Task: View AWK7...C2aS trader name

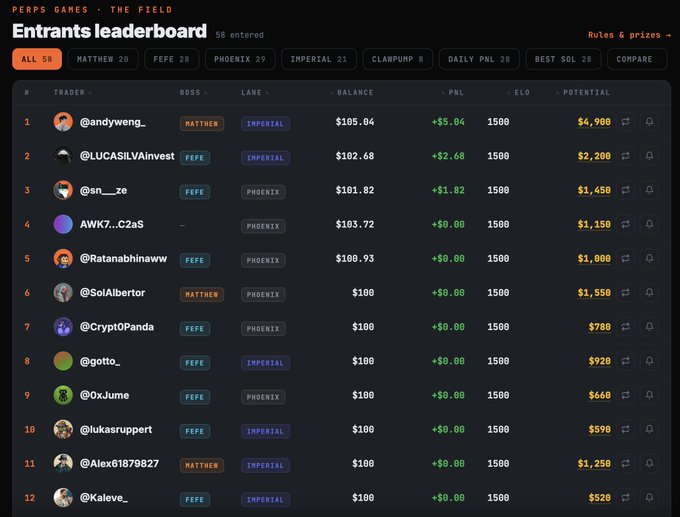Action: tap(111, 224)
